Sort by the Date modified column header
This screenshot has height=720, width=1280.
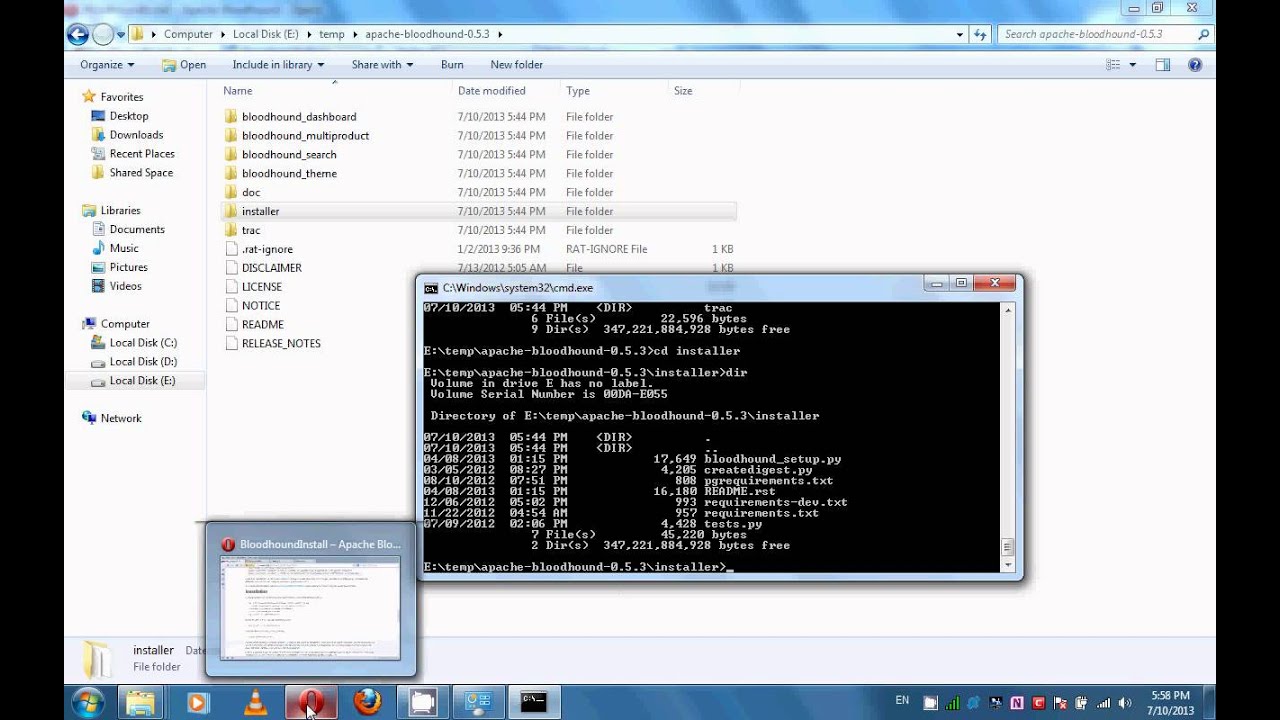491,91
